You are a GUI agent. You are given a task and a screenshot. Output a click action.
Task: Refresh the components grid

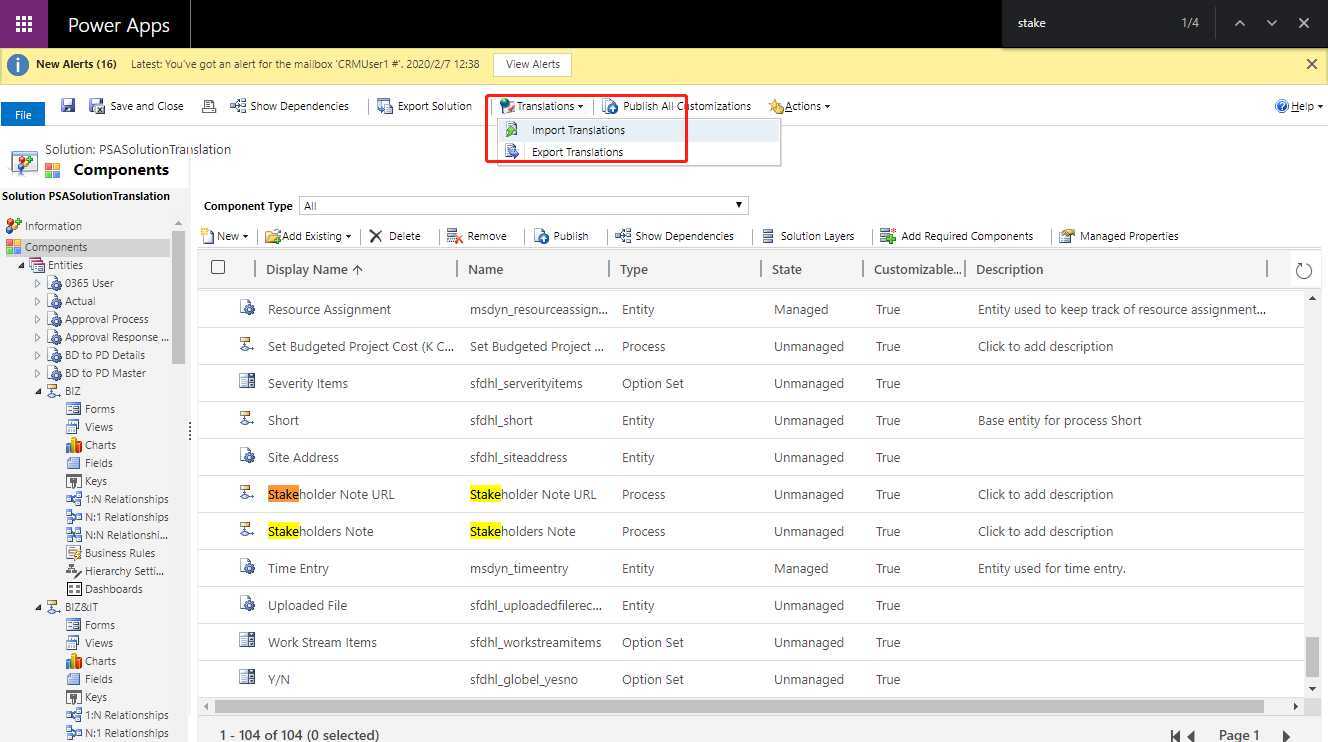pos(1303,271)
